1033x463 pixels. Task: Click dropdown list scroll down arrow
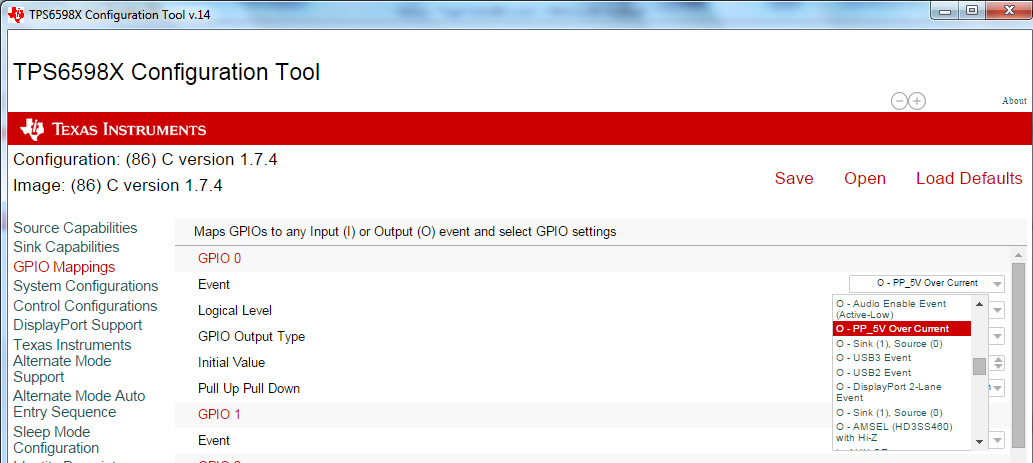pyautogui.click(x=980, y=441)
